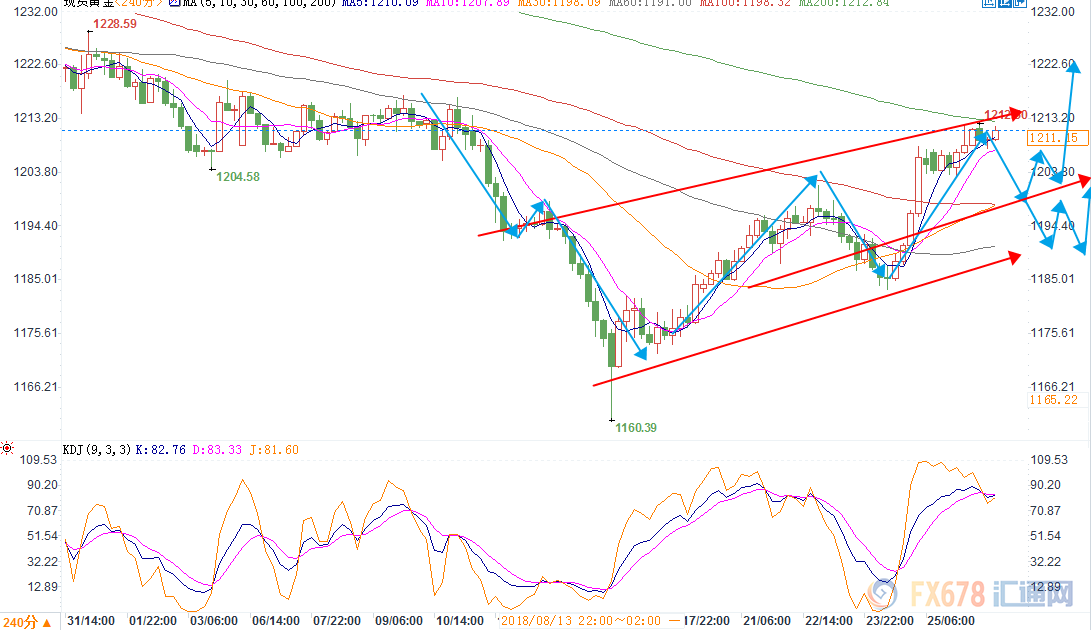Select the 现货黄金 symbol name

pos(87,5)
